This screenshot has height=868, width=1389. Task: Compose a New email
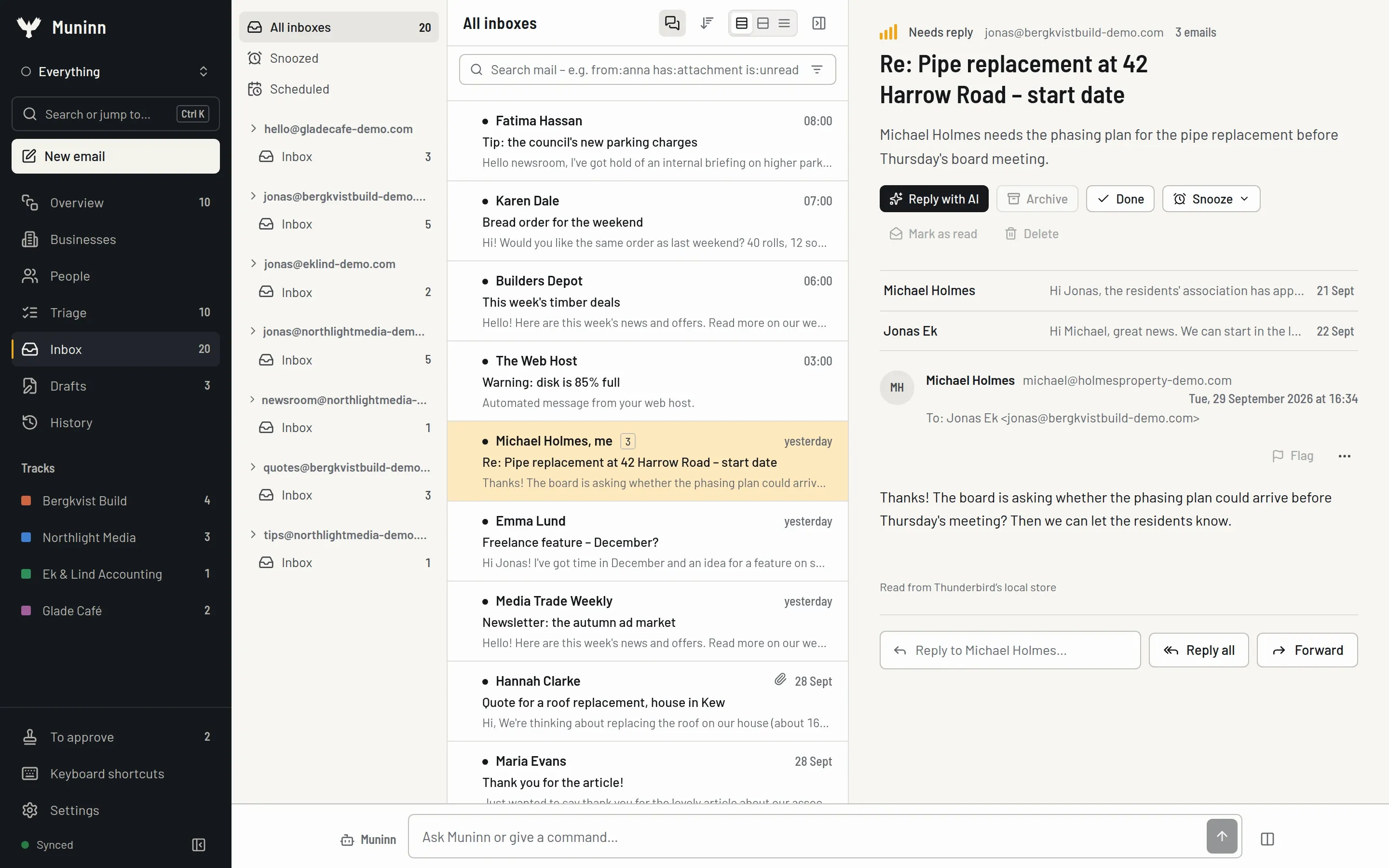(115, 156)
